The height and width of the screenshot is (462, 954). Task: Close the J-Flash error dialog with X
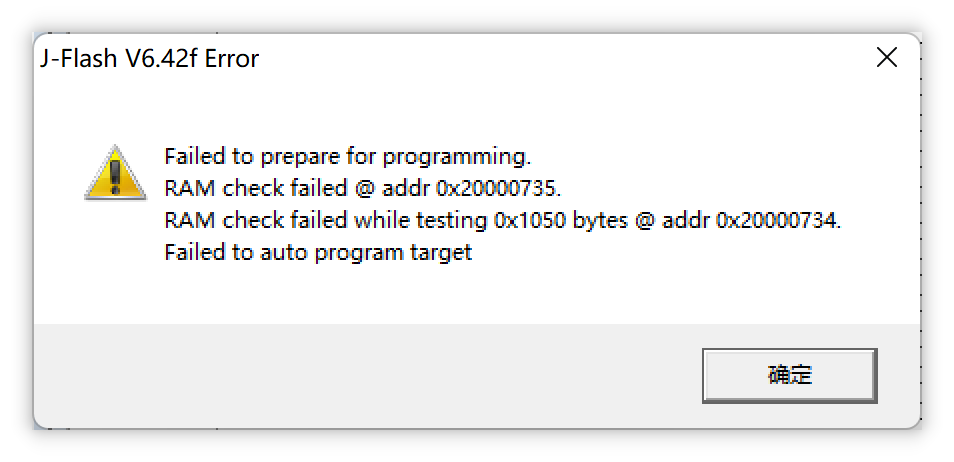pos(886,58)
